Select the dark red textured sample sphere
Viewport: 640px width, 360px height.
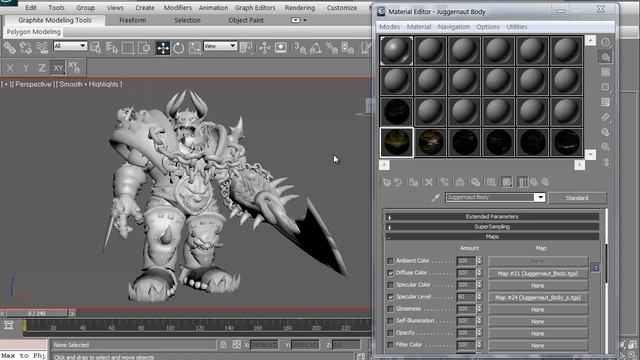pyautogui.click(x=396, y=111)
